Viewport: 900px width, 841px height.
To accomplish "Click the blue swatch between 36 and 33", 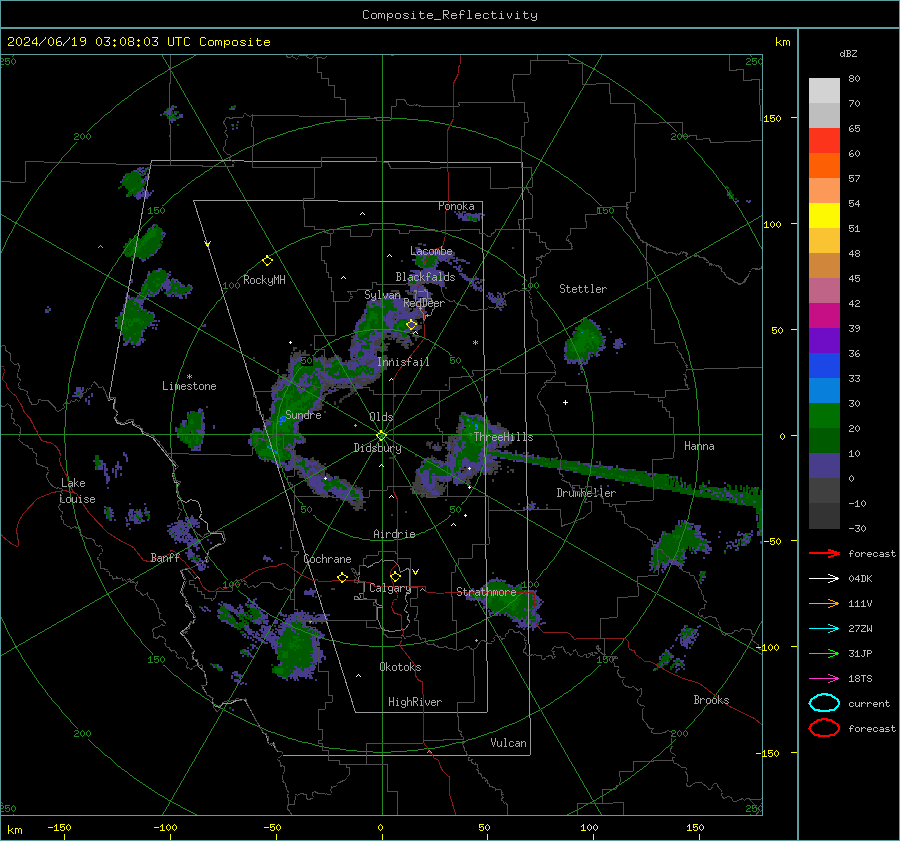I will point(824,366).
